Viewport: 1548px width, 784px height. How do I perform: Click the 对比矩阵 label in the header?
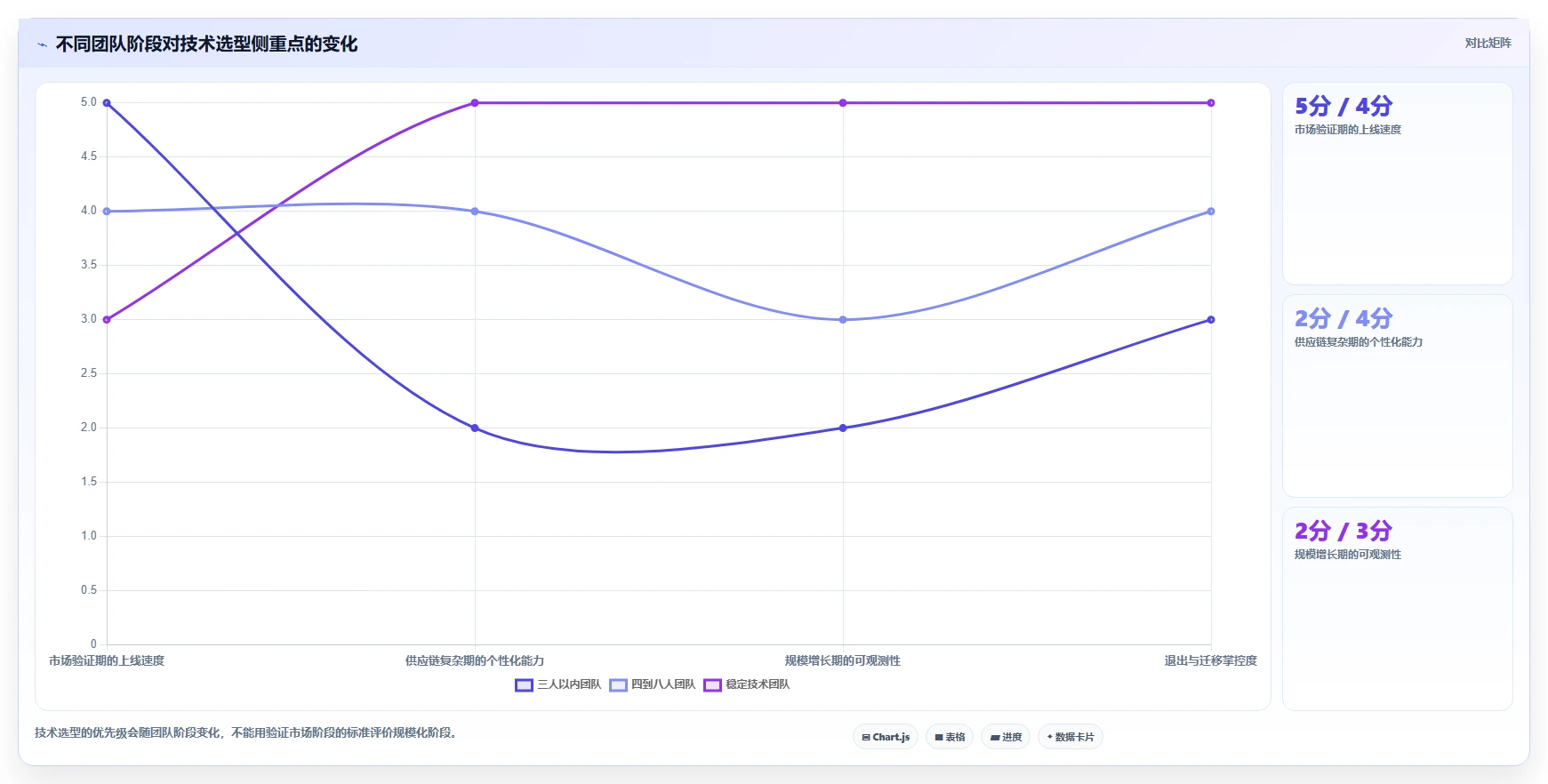[1488, 43]
